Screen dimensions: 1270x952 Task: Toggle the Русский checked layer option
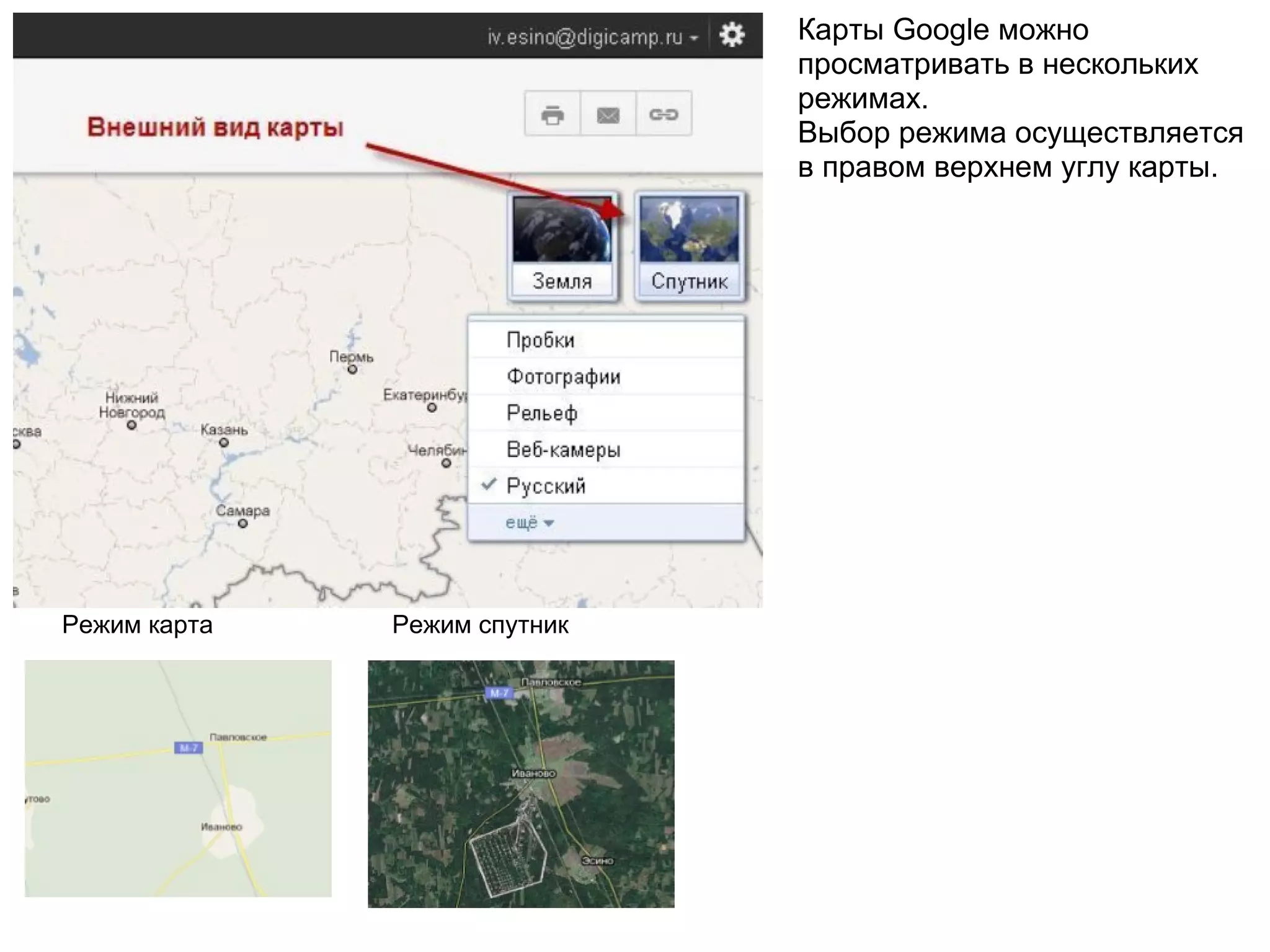(x=546, y=486)
